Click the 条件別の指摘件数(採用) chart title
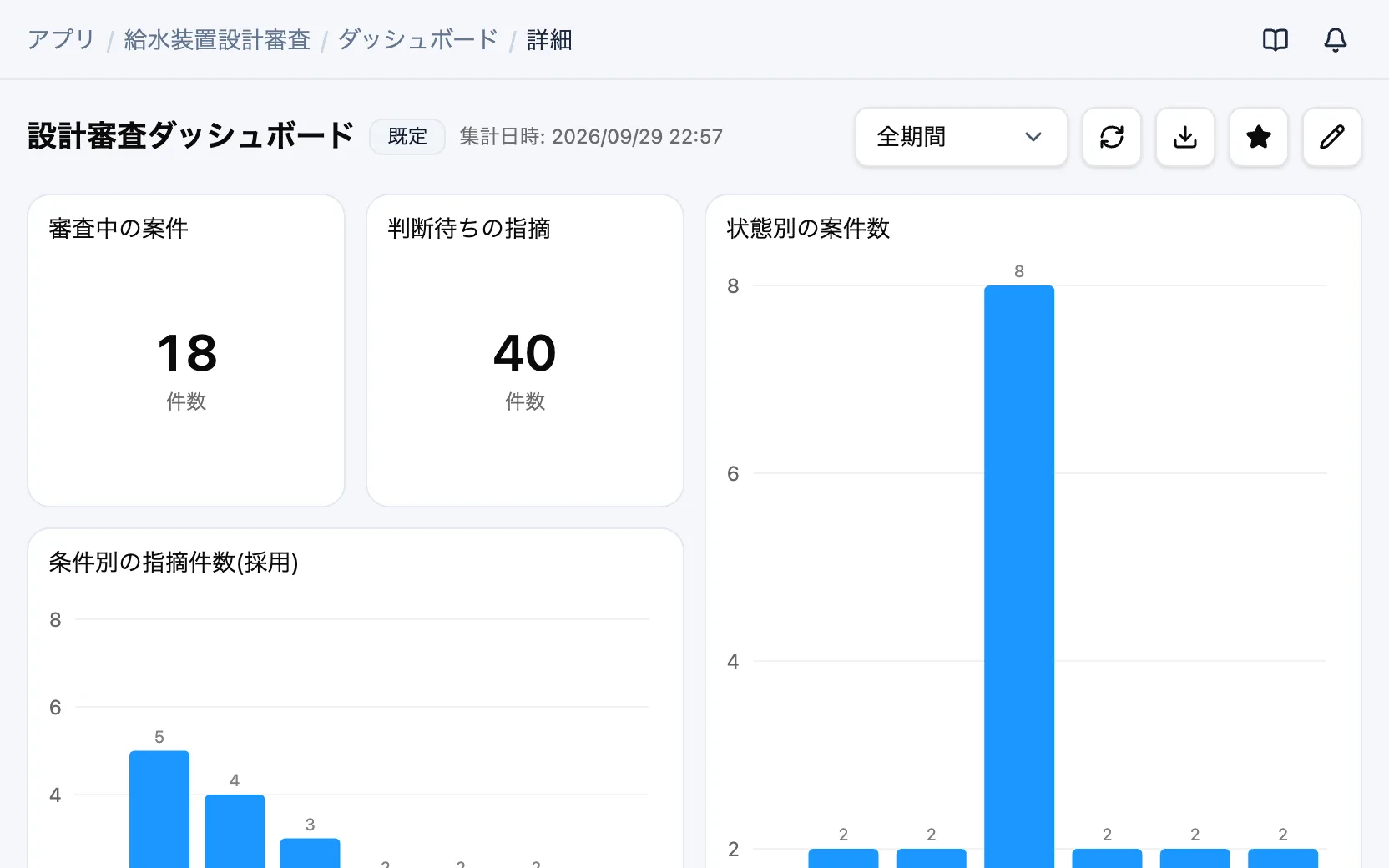Screen dimensions: 1389x868 click(174, 562)
